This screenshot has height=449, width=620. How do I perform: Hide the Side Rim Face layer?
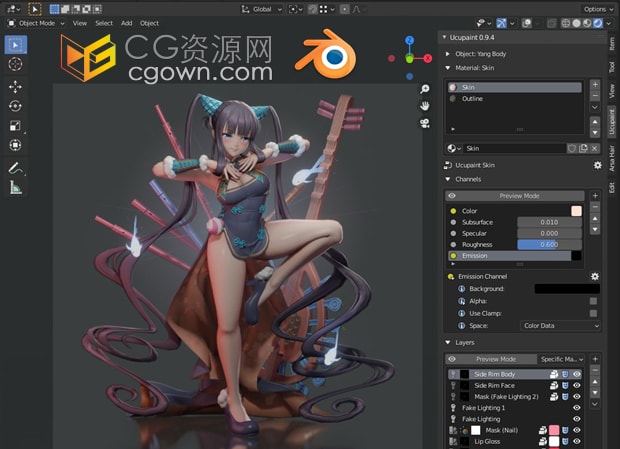[577, 385]
